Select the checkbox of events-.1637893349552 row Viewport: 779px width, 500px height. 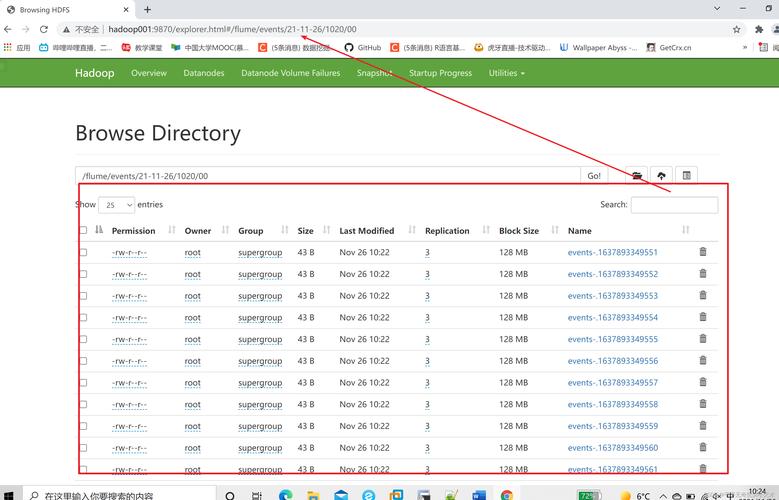[83, 274]
